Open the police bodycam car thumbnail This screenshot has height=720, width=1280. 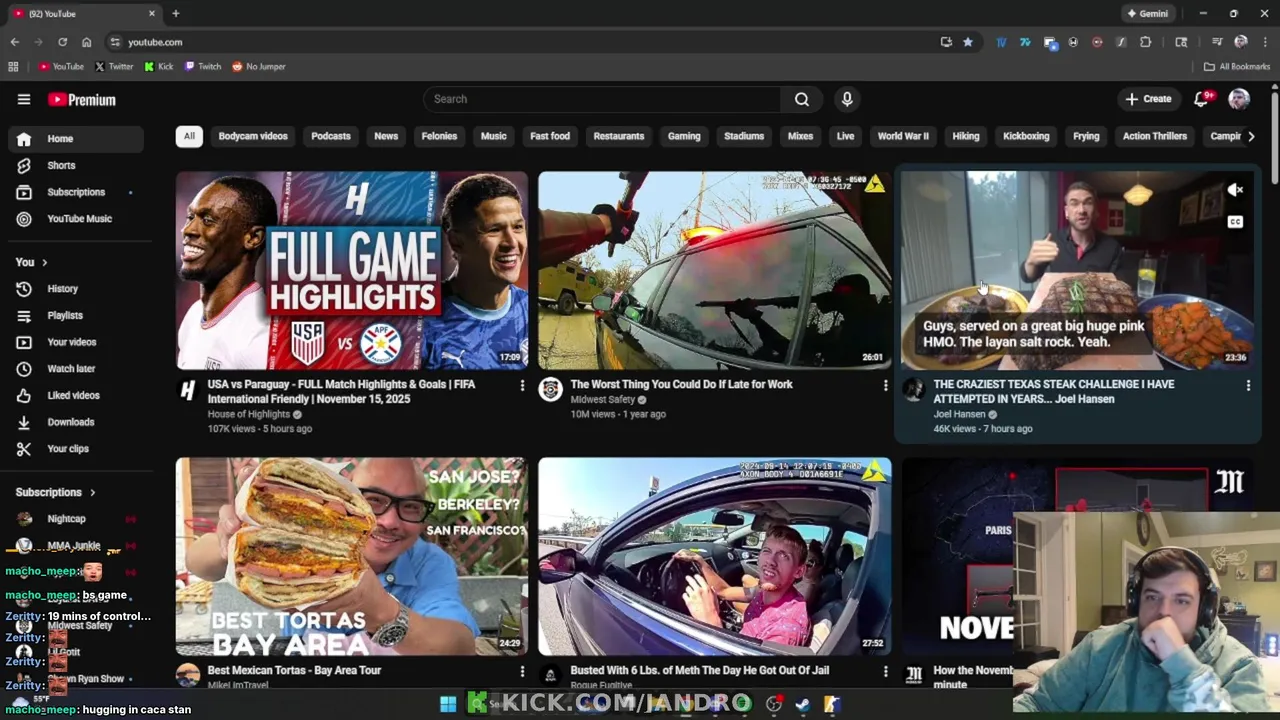pos(714,270)
